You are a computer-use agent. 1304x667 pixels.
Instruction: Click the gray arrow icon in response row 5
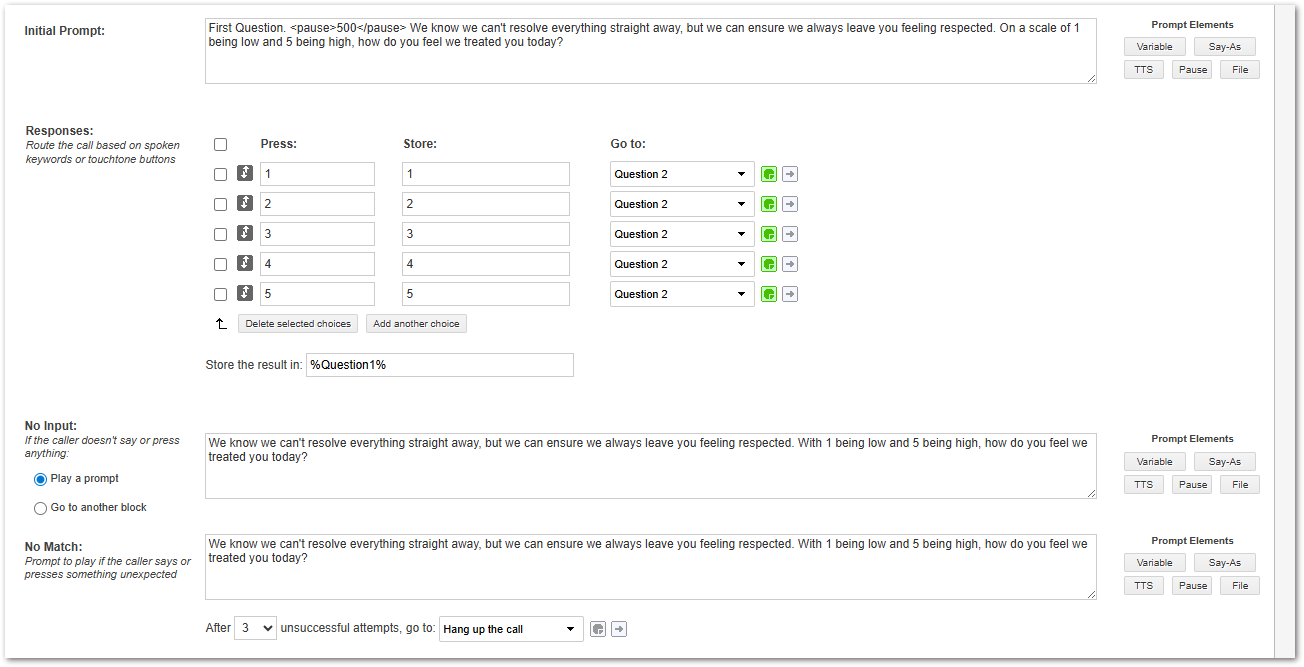(x=790, y=294)
